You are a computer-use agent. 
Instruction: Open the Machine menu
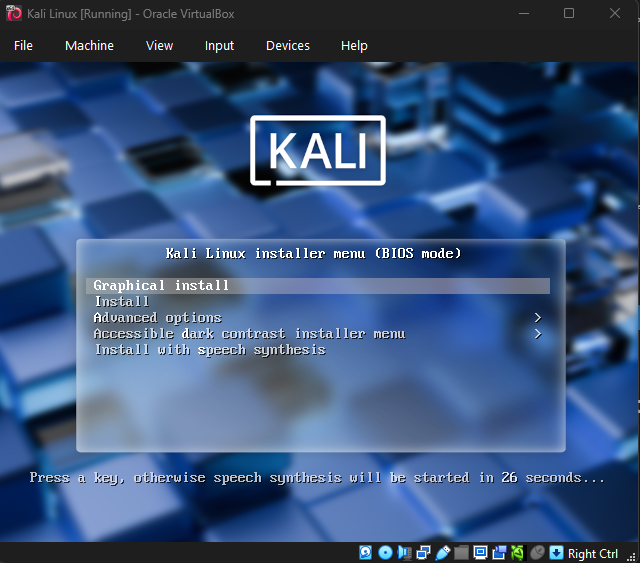pyautogui.click(x=89, y=45)
